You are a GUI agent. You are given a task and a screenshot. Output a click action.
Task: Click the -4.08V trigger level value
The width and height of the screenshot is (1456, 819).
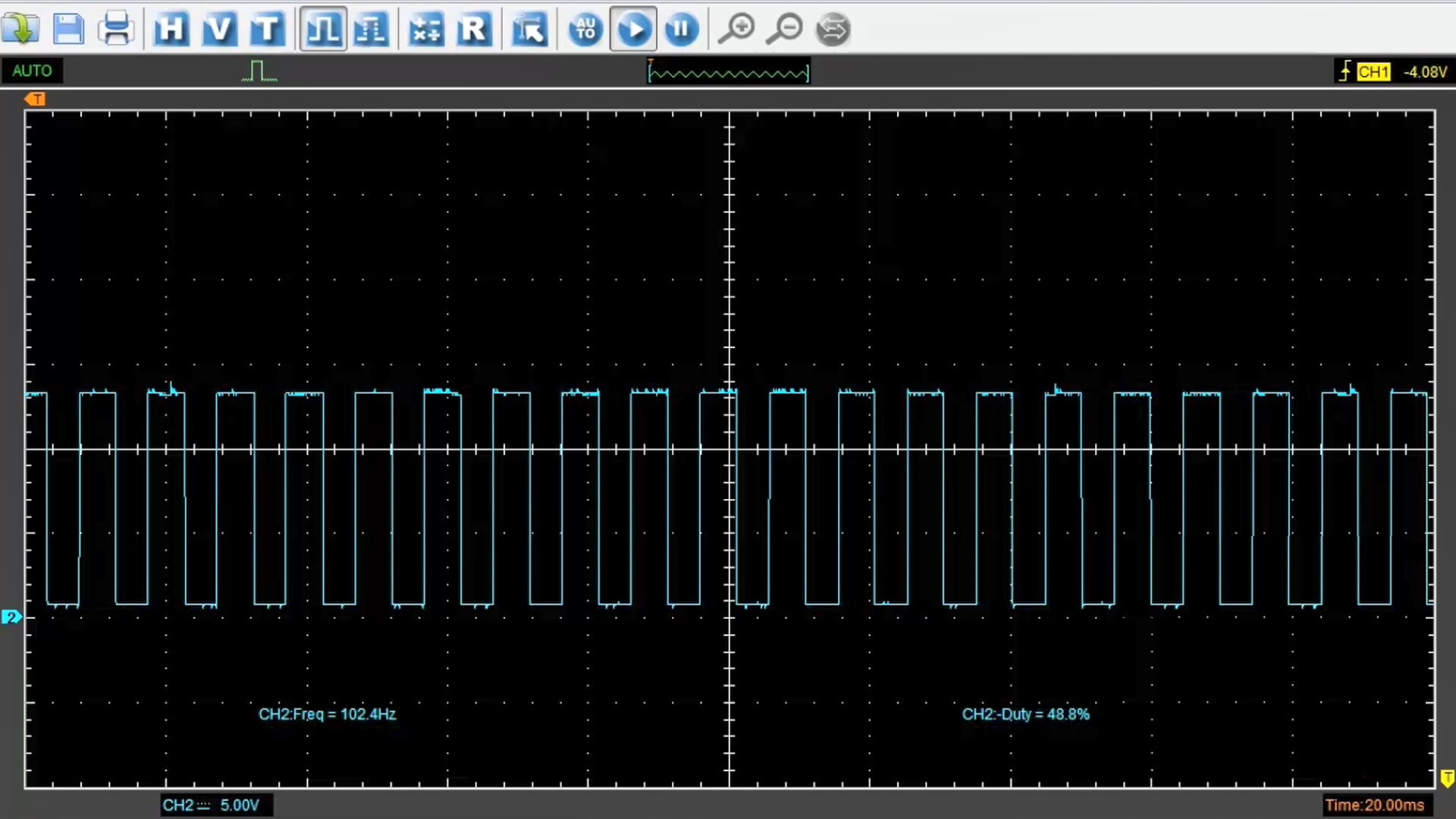[x=1425, y=71]
